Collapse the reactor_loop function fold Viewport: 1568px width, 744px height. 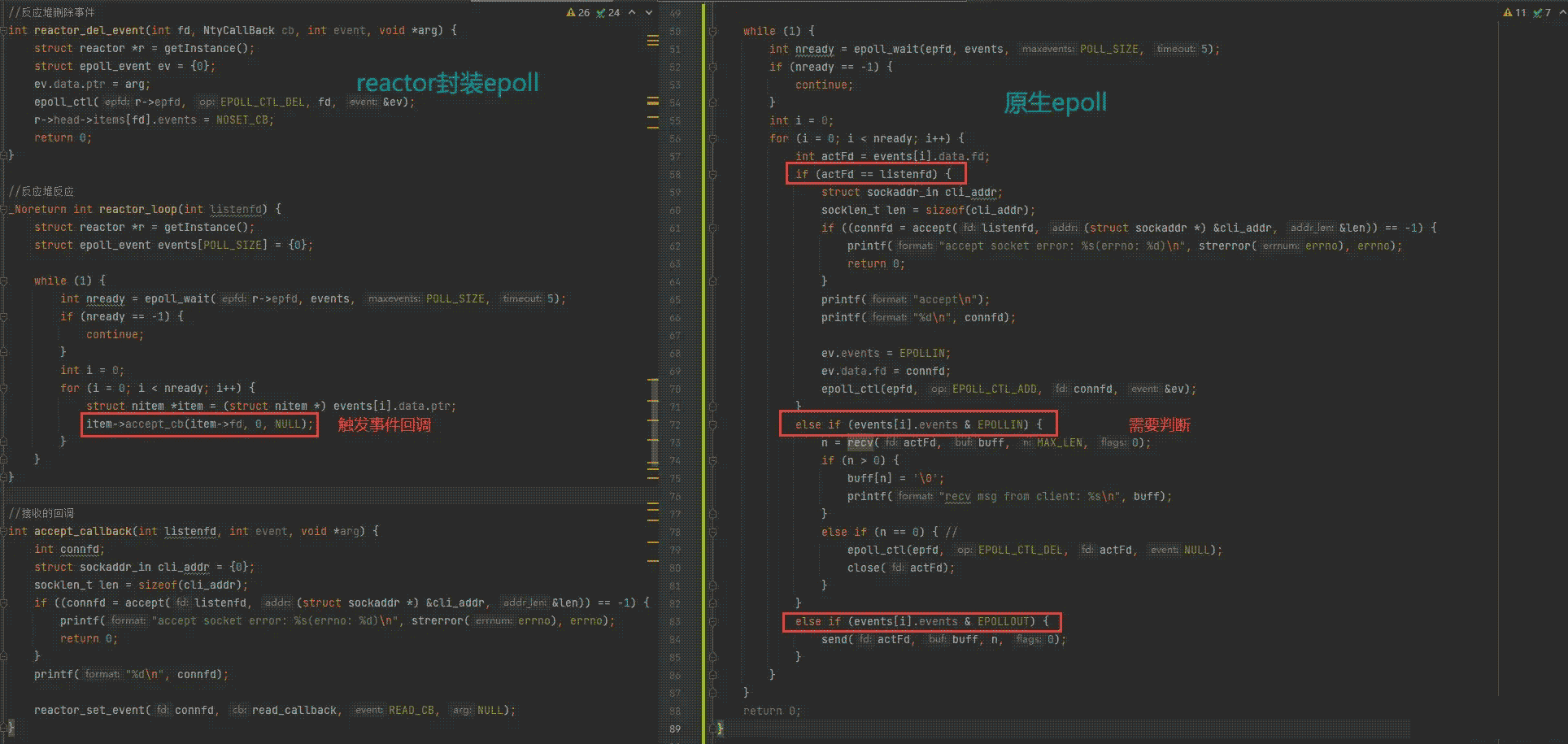tap(4, 209)
